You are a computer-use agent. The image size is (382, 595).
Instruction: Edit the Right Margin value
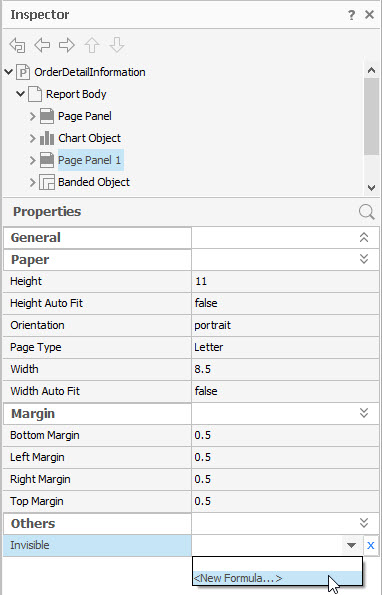(285, 479)
